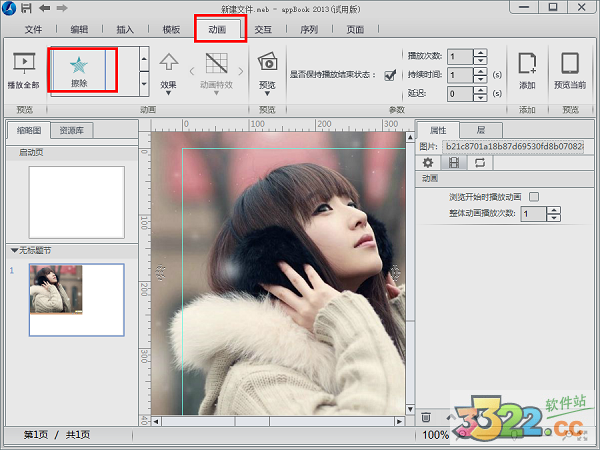Click the 播放全部 (play all) icon
Screen dimensions: 600x450
[24, 65]
